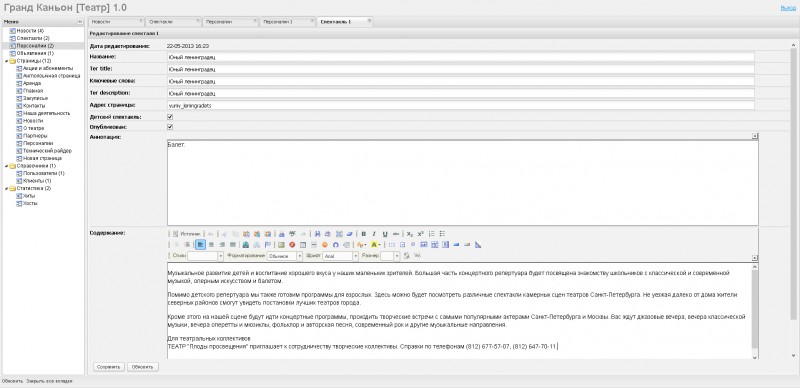The width and height of the screenshot is (800, 388).
Task: Apply Strikethrough formatting in the editor
Action: [x=396, y=234]
